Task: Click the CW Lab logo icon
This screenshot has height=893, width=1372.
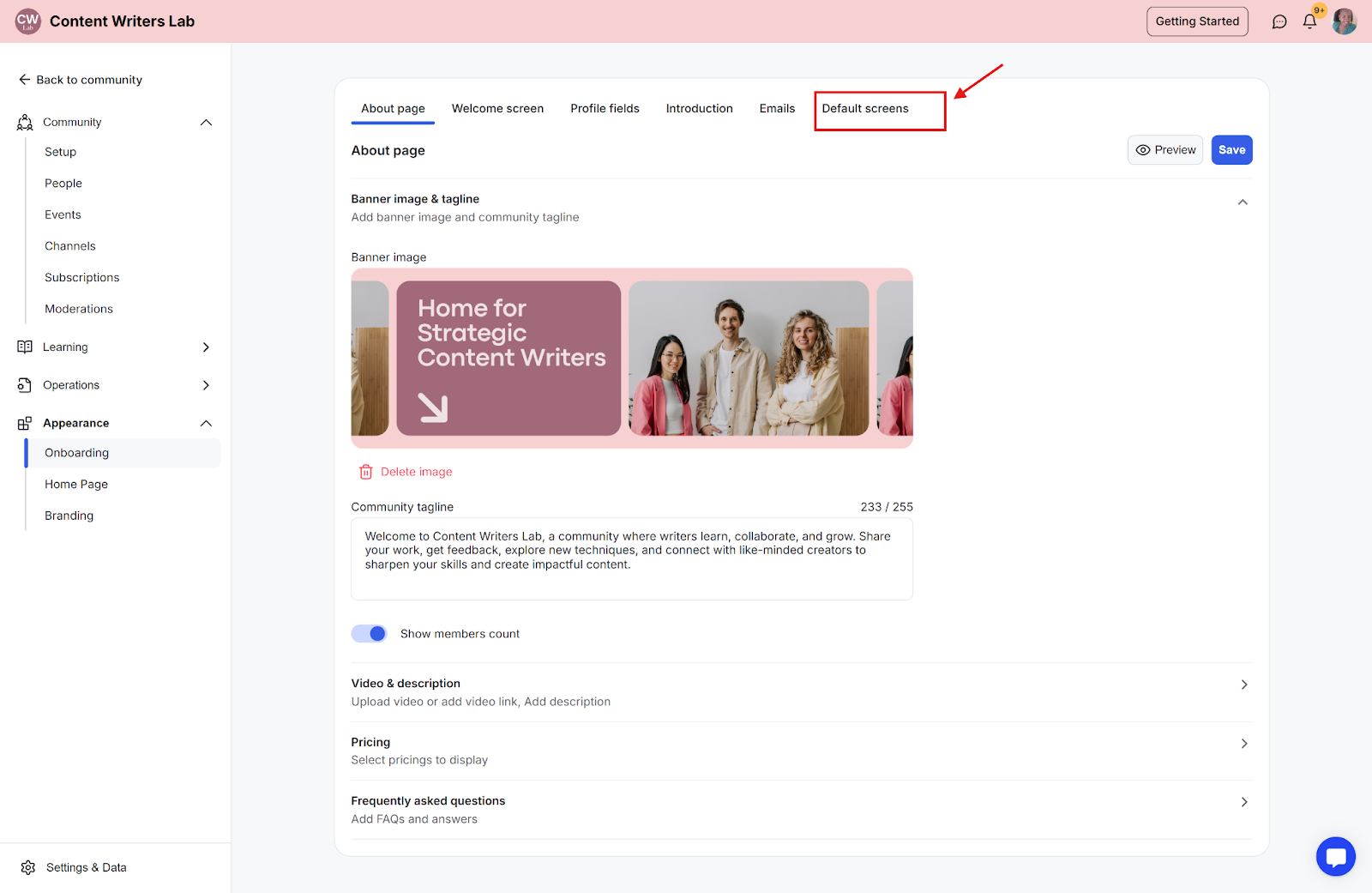Action: coord(28,21)
